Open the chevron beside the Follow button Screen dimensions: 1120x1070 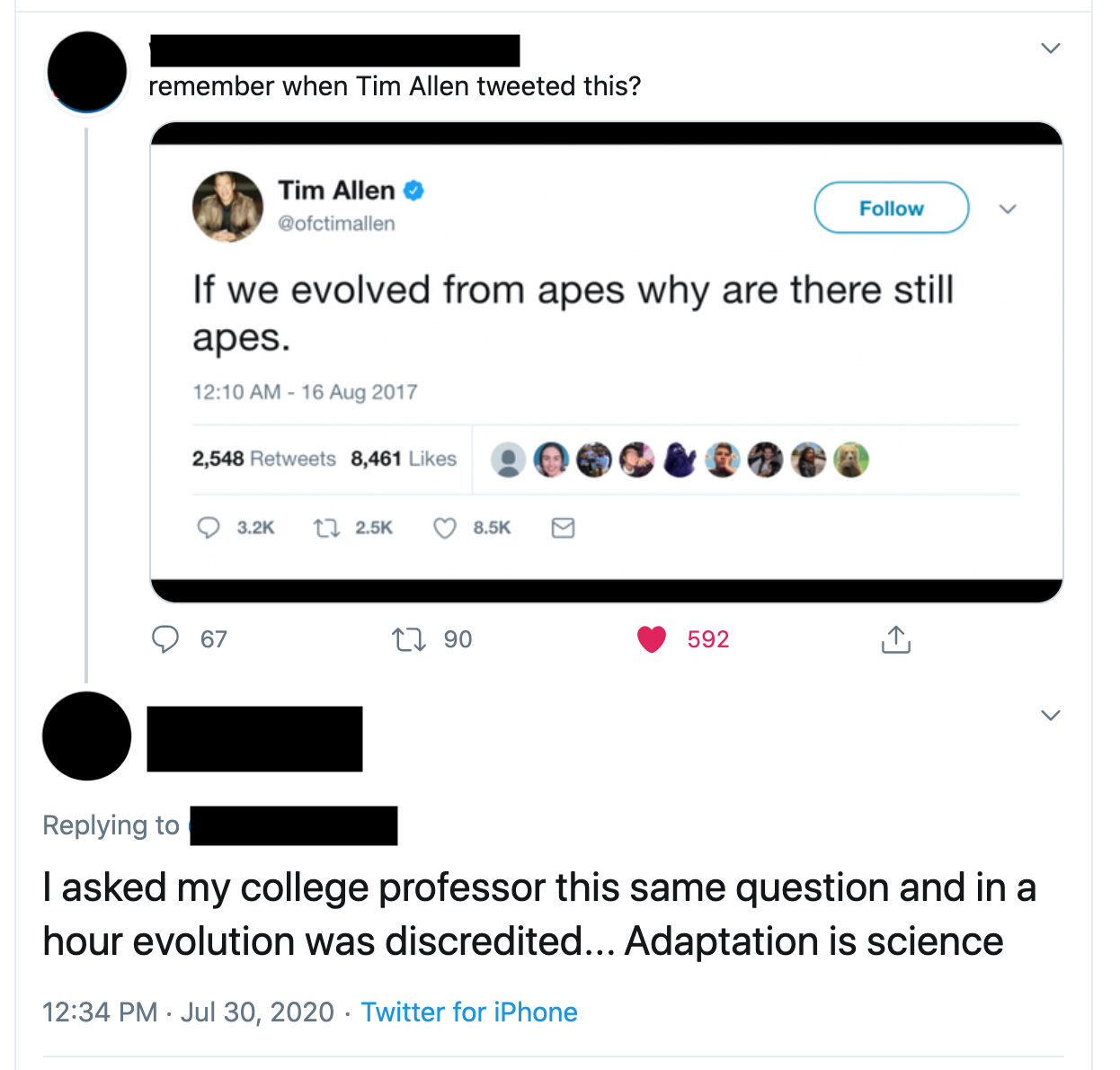pyautogui.click(x=1008, y=208)
